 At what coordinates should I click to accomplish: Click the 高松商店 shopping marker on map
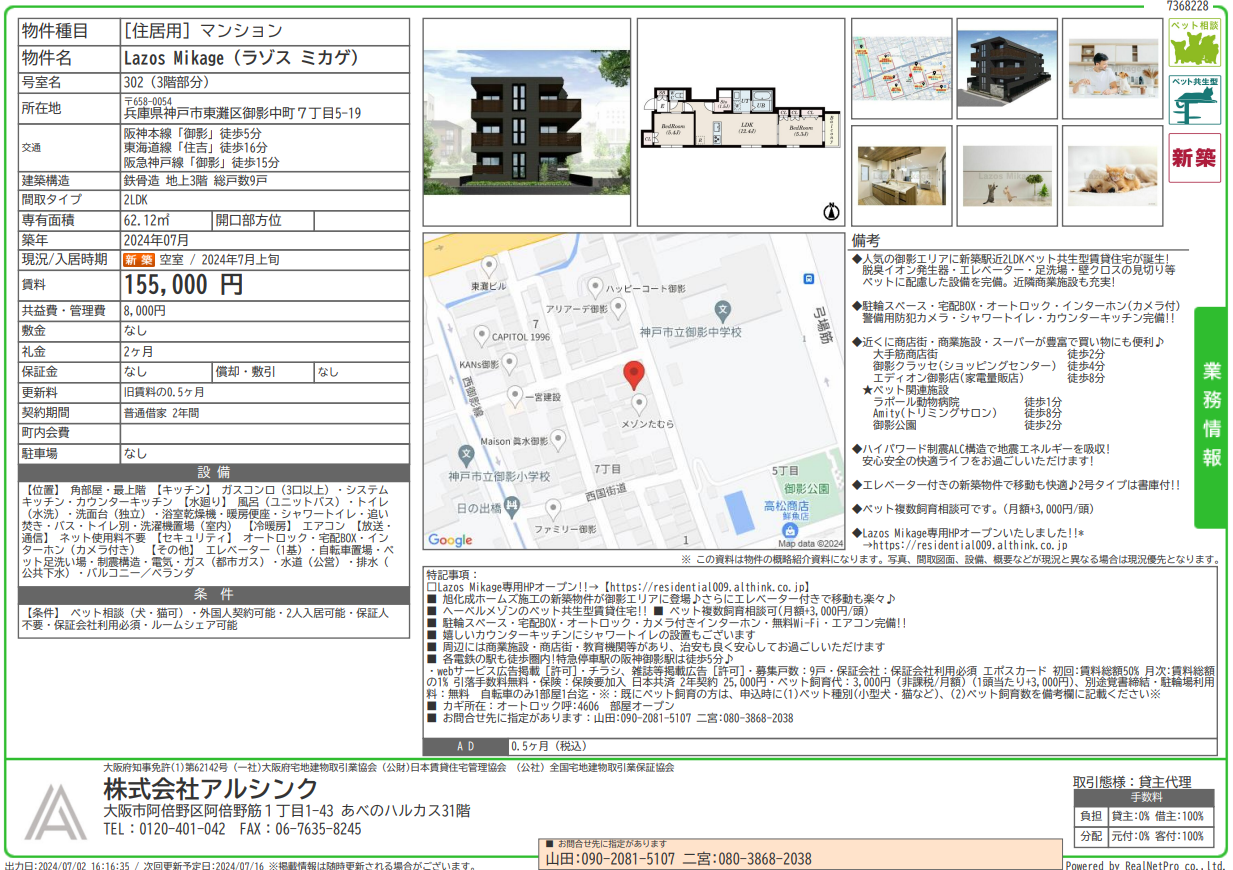[x=789, y=529]
